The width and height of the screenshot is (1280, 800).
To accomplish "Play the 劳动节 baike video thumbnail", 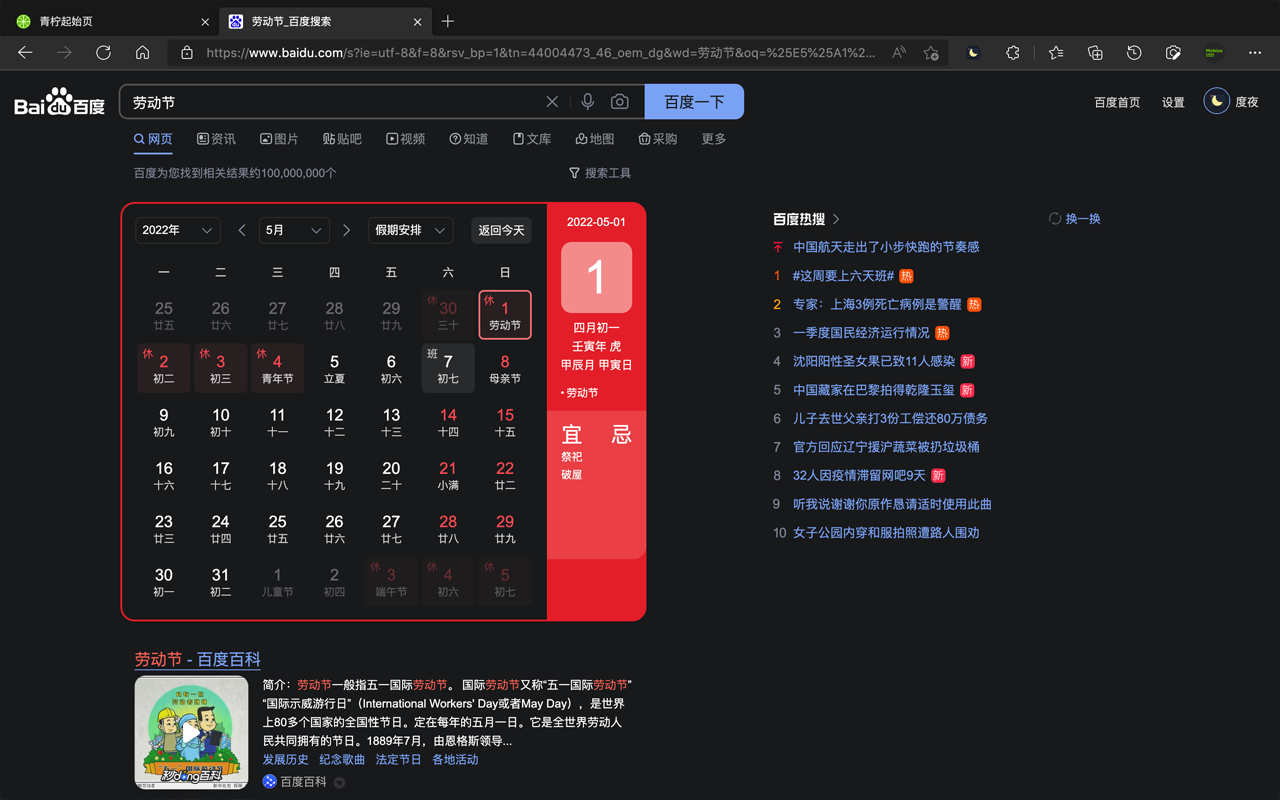I will [x=192, y=733].
